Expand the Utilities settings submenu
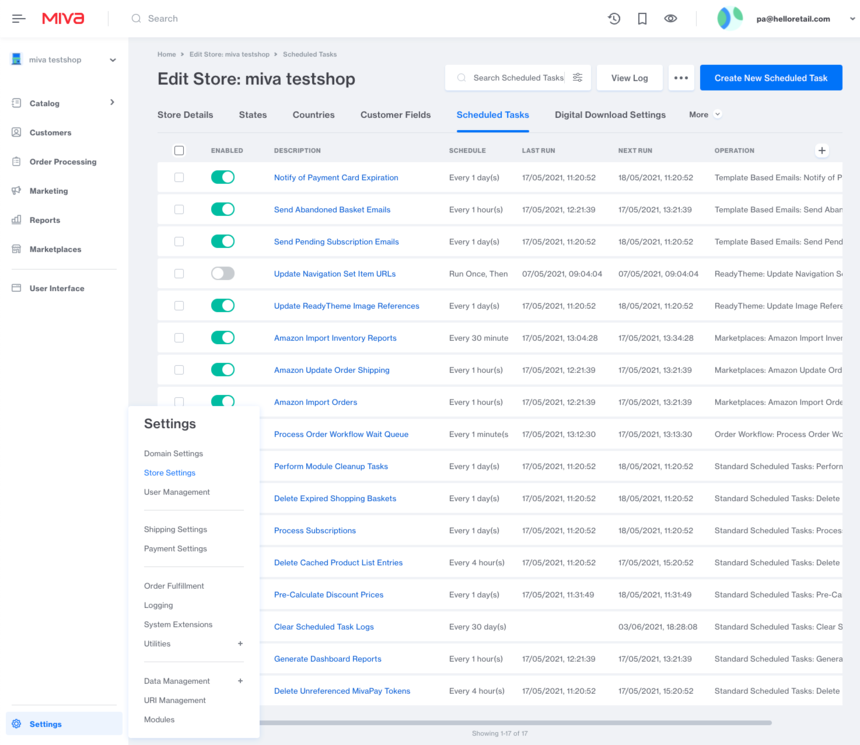Image resolution: width=860 pixels, height=745 pixels. click(x=240, y=644)
